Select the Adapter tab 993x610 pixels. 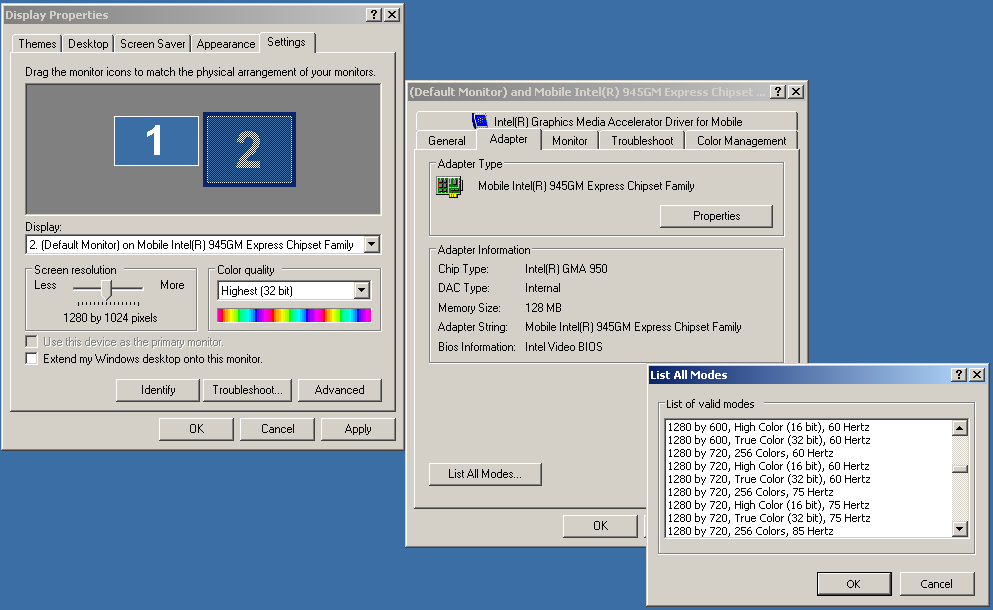(509, 139)
